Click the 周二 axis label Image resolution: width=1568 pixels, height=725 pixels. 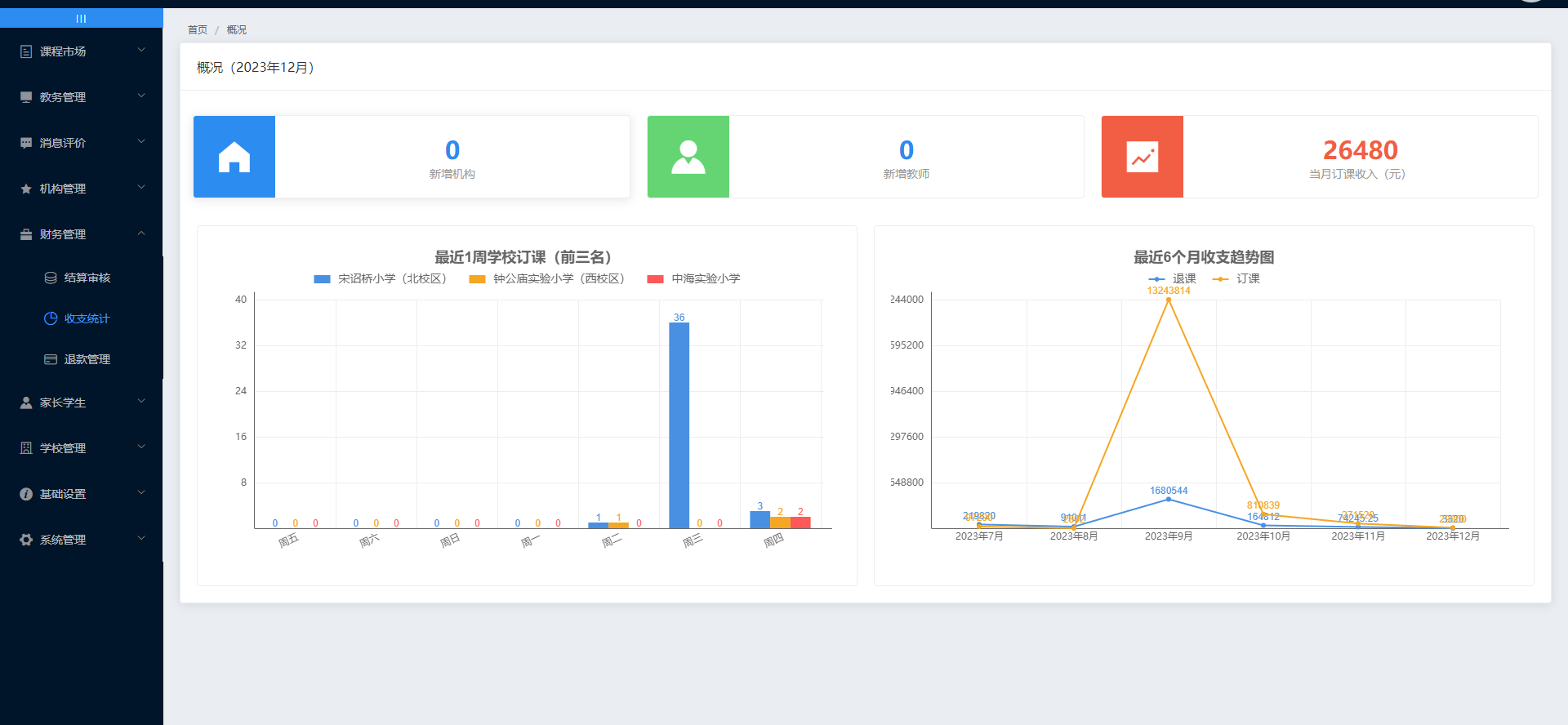coord(612,540)
